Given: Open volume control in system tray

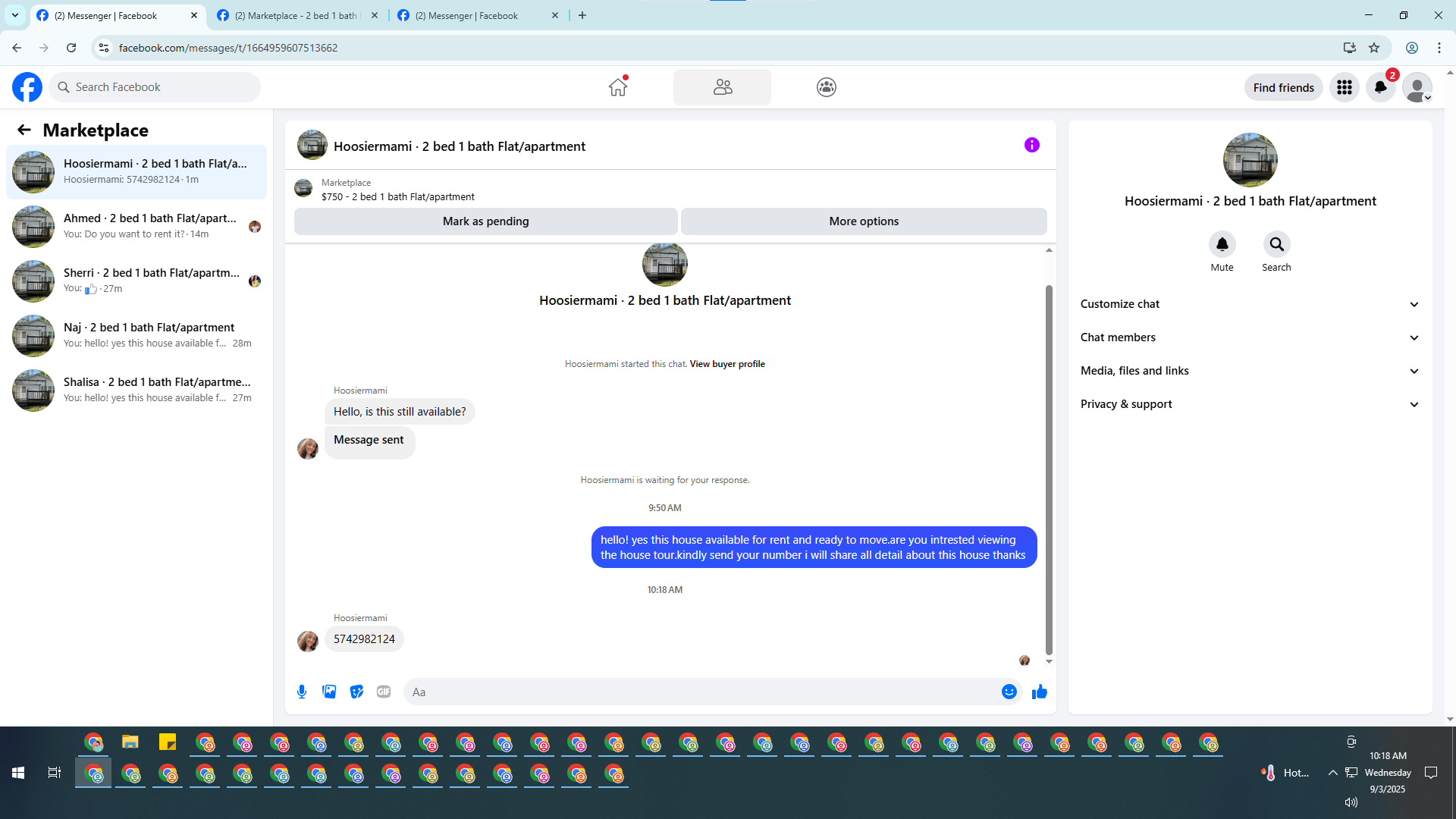Looking at the screenshot, I should [x=1351, y=802].
